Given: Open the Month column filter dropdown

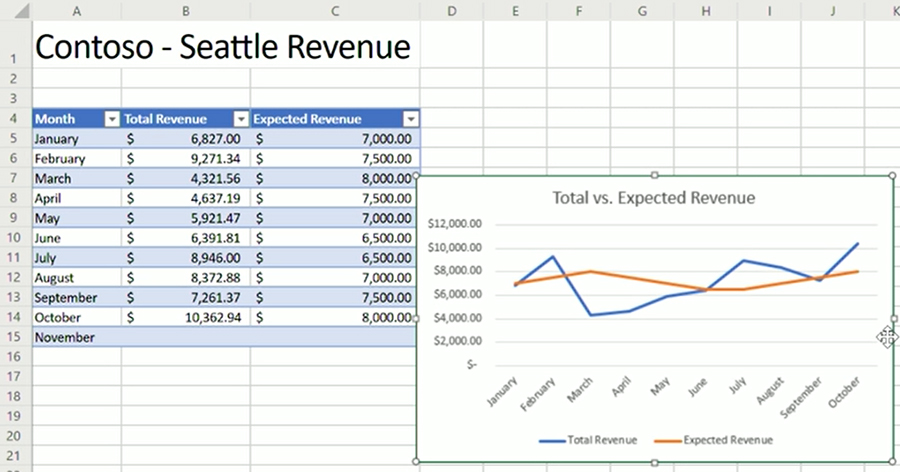Looking at the screenshot, I should click(112, 119).
